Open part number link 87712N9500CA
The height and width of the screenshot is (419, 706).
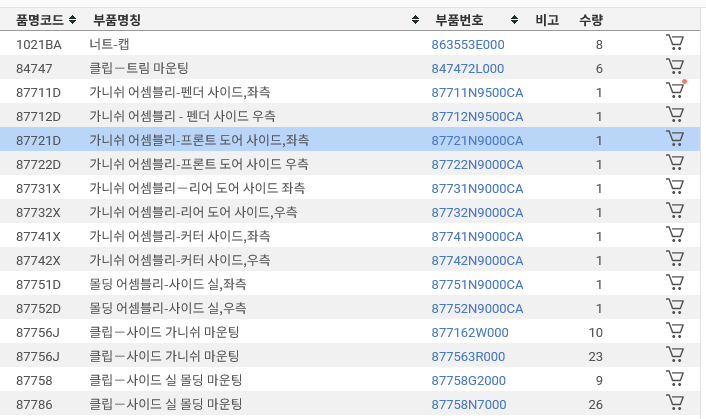[x=477, y=117]
